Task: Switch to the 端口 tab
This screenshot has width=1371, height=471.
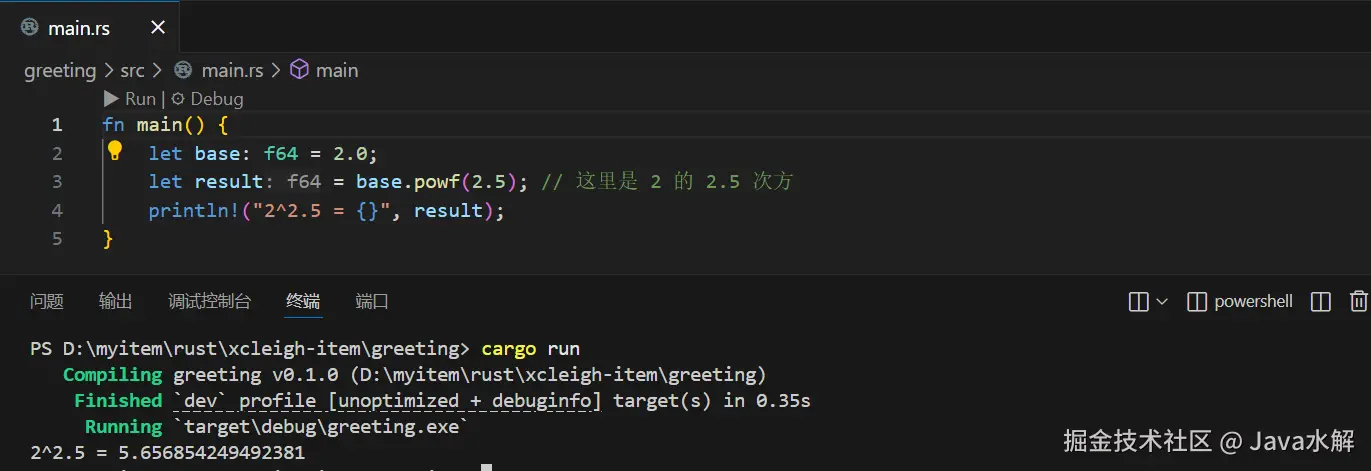Action: coord(372,301)
